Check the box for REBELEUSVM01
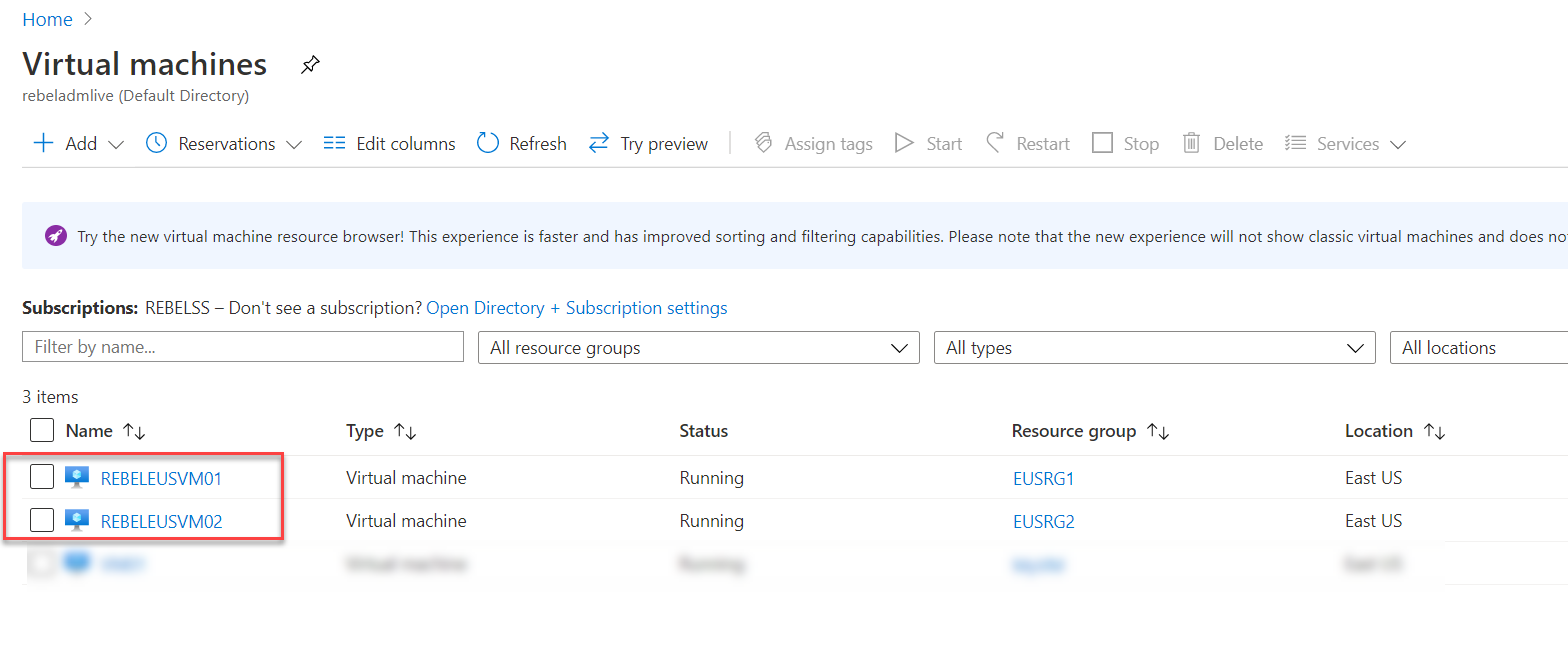Viewport: 1568px width, 645px height. click(42, 478)
